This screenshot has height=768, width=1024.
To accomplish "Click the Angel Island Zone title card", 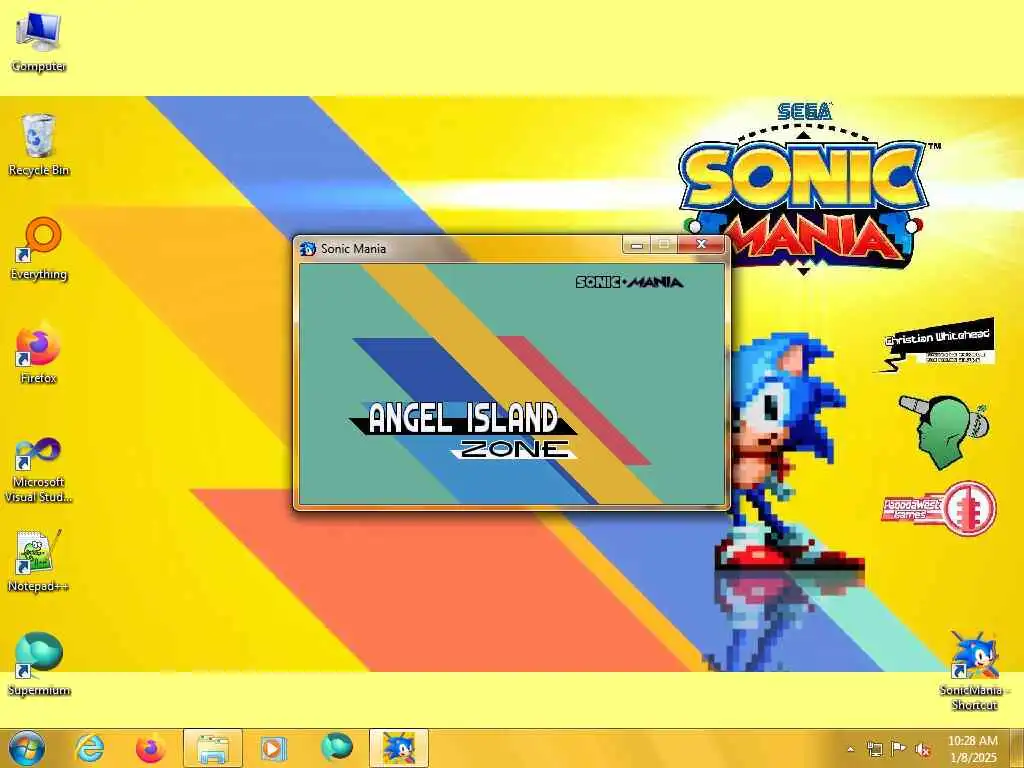I will pyautogui.click(x=464, y=431).
